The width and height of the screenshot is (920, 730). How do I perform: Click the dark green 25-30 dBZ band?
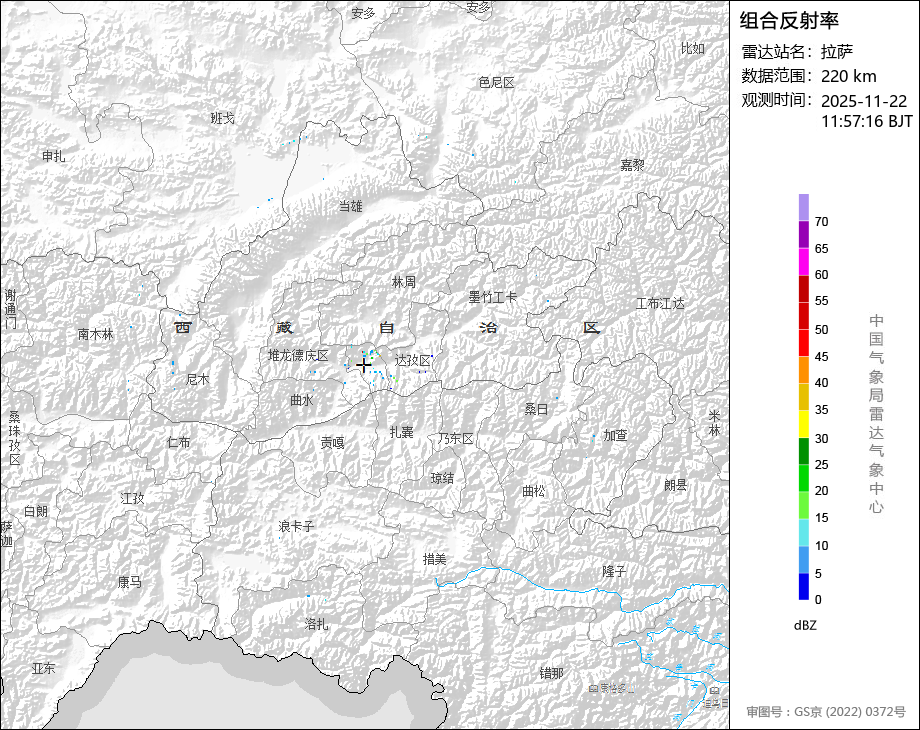[x=804, y=451]
